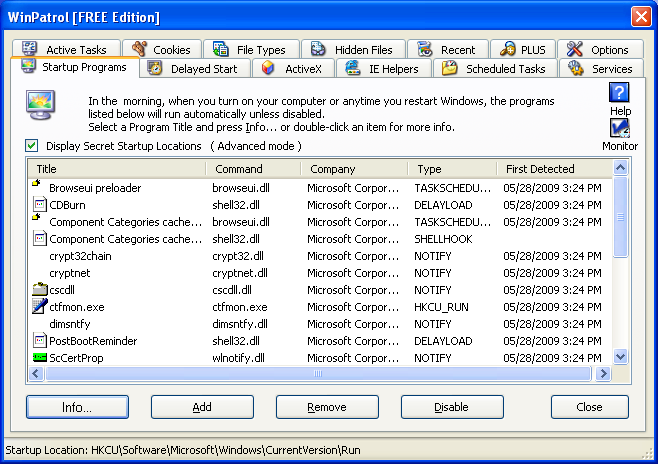This screenshot has width=658, height=464.
Task: Click the Monitor icon
Action: (620, 129)
